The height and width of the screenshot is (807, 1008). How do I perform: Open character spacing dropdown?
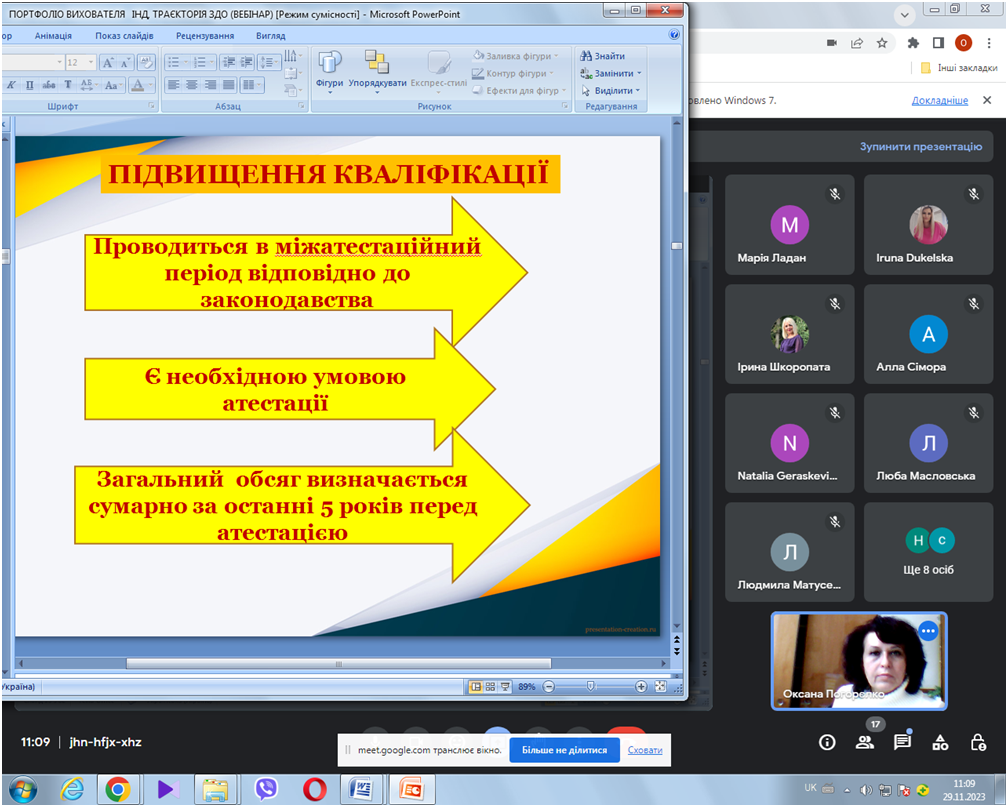point(88,85)
